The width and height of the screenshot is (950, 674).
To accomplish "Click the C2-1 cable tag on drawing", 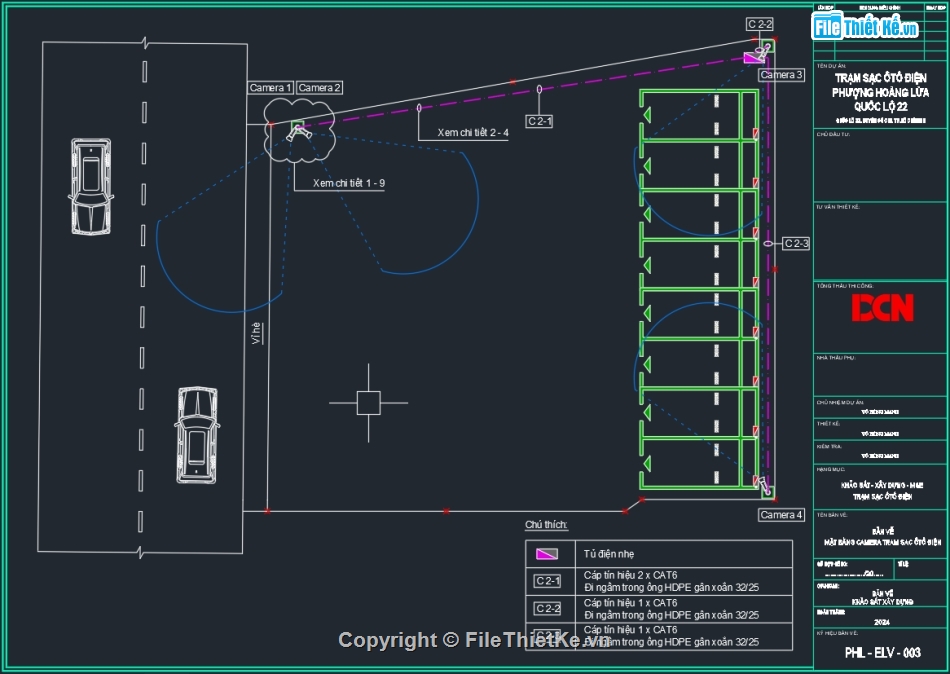I will [x=539, y=121].
